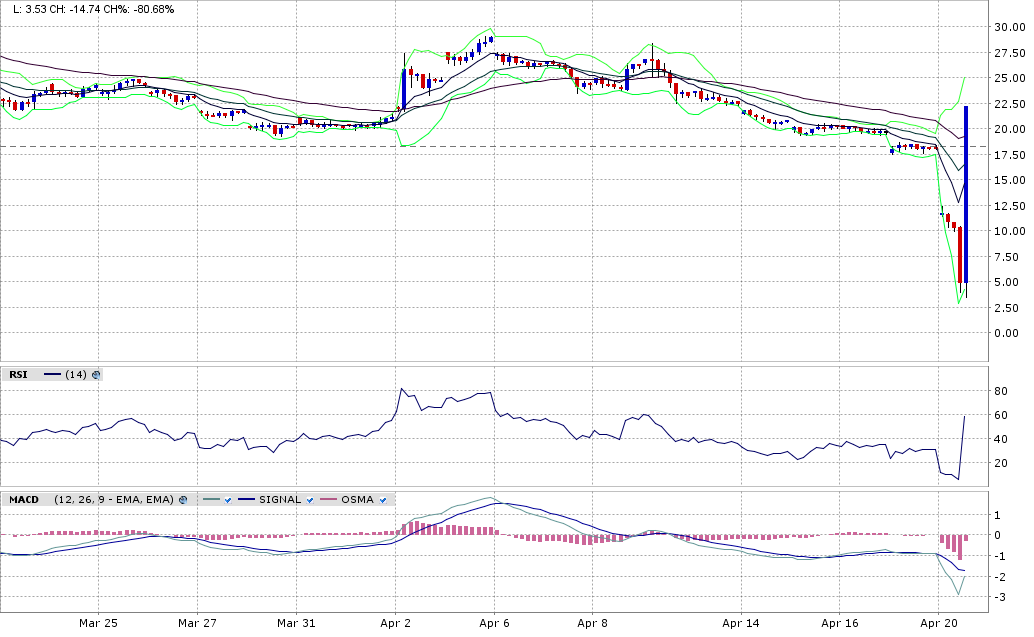
Task: Click the RSI period value (14)
Action: click(x=75, y=375)
